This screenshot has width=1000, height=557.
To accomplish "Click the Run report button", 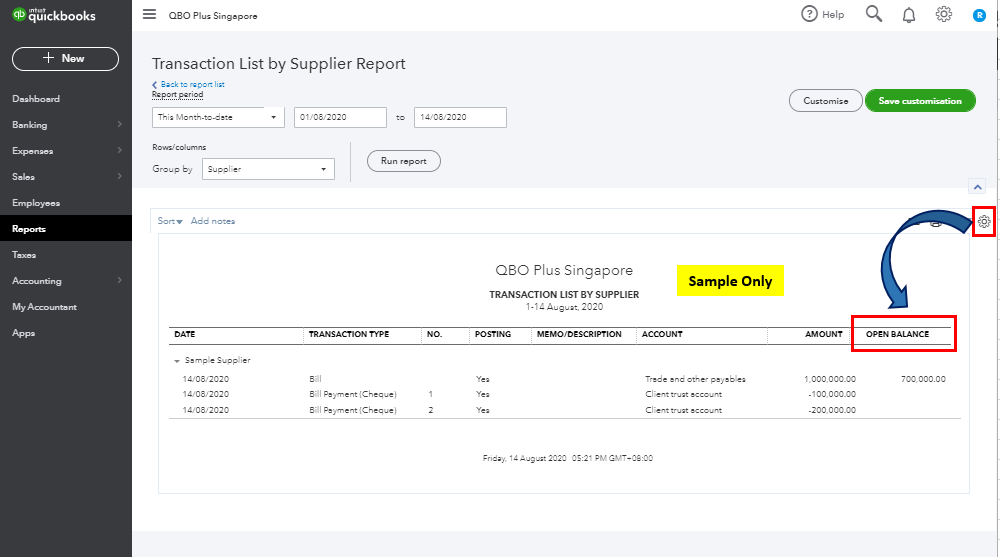I will click(404, 161).
